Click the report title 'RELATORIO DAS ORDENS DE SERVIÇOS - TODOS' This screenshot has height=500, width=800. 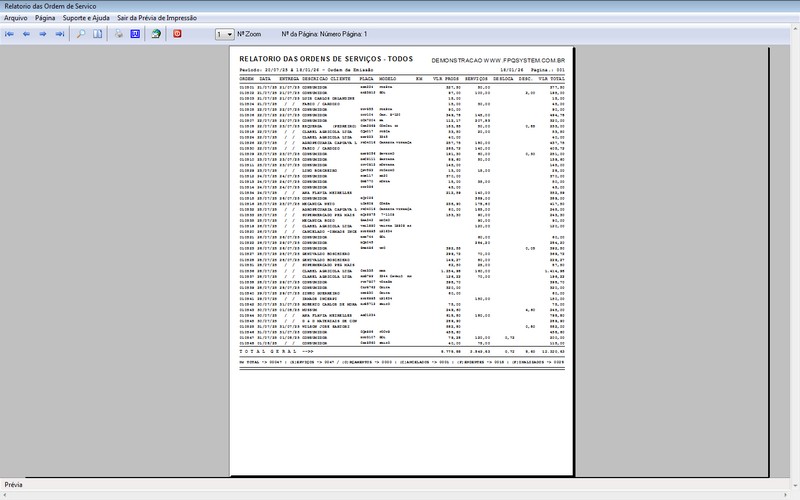point(326,59)
